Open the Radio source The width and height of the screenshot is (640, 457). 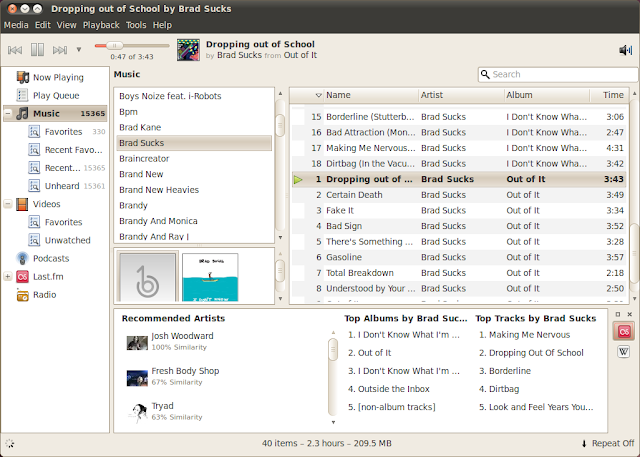point(36,295)
